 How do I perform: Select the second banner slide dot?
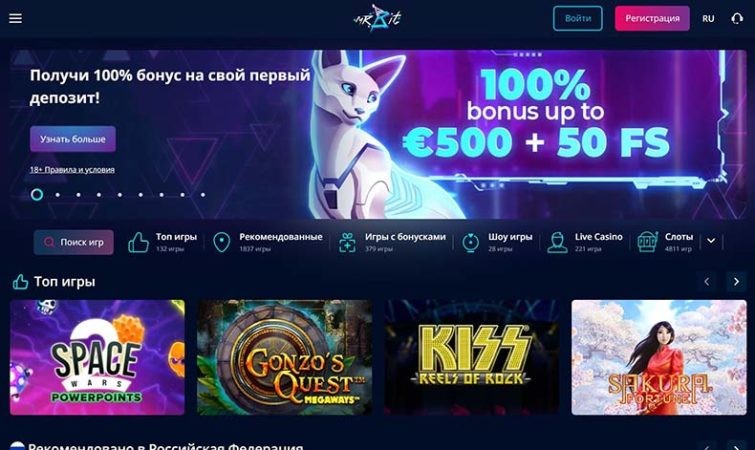click(x=58, y=195)
